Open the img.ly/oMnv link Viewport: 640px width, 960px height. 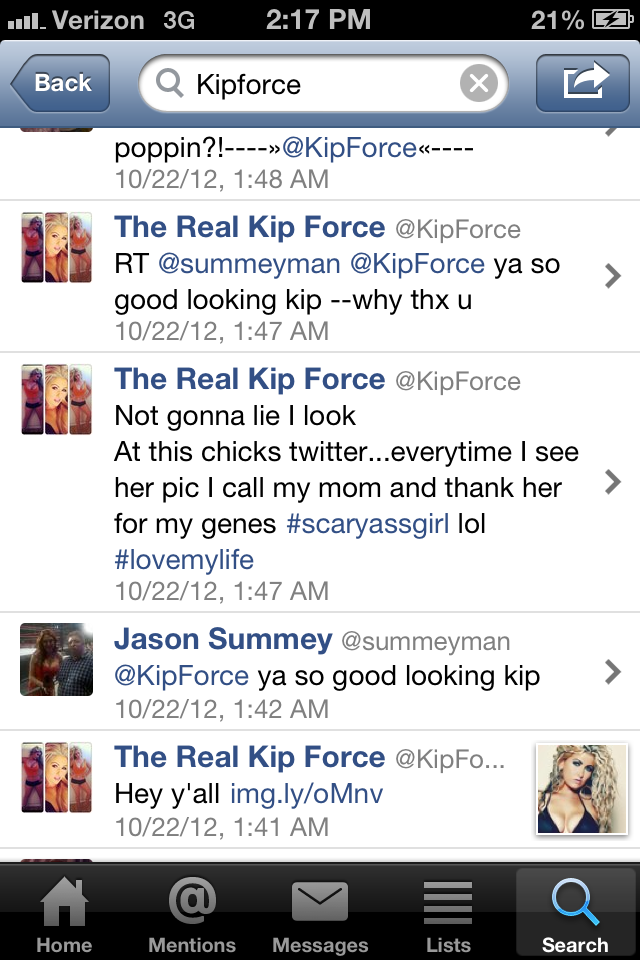click(x=306, y=794)
